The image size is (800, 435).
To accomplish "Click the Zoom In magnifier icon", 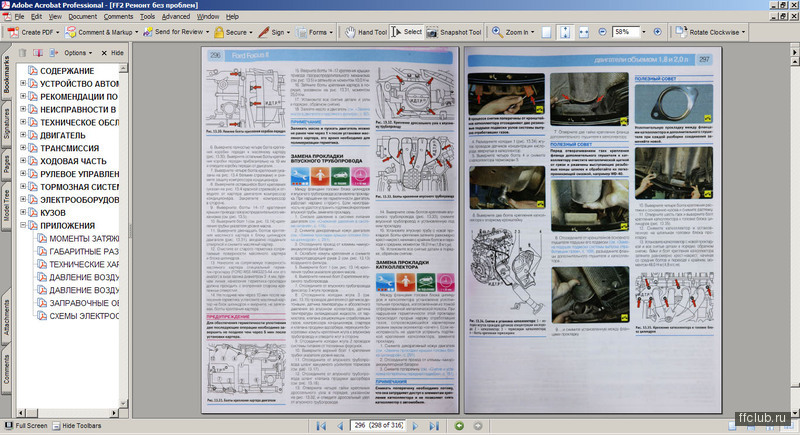I will (x=497, y=32).
